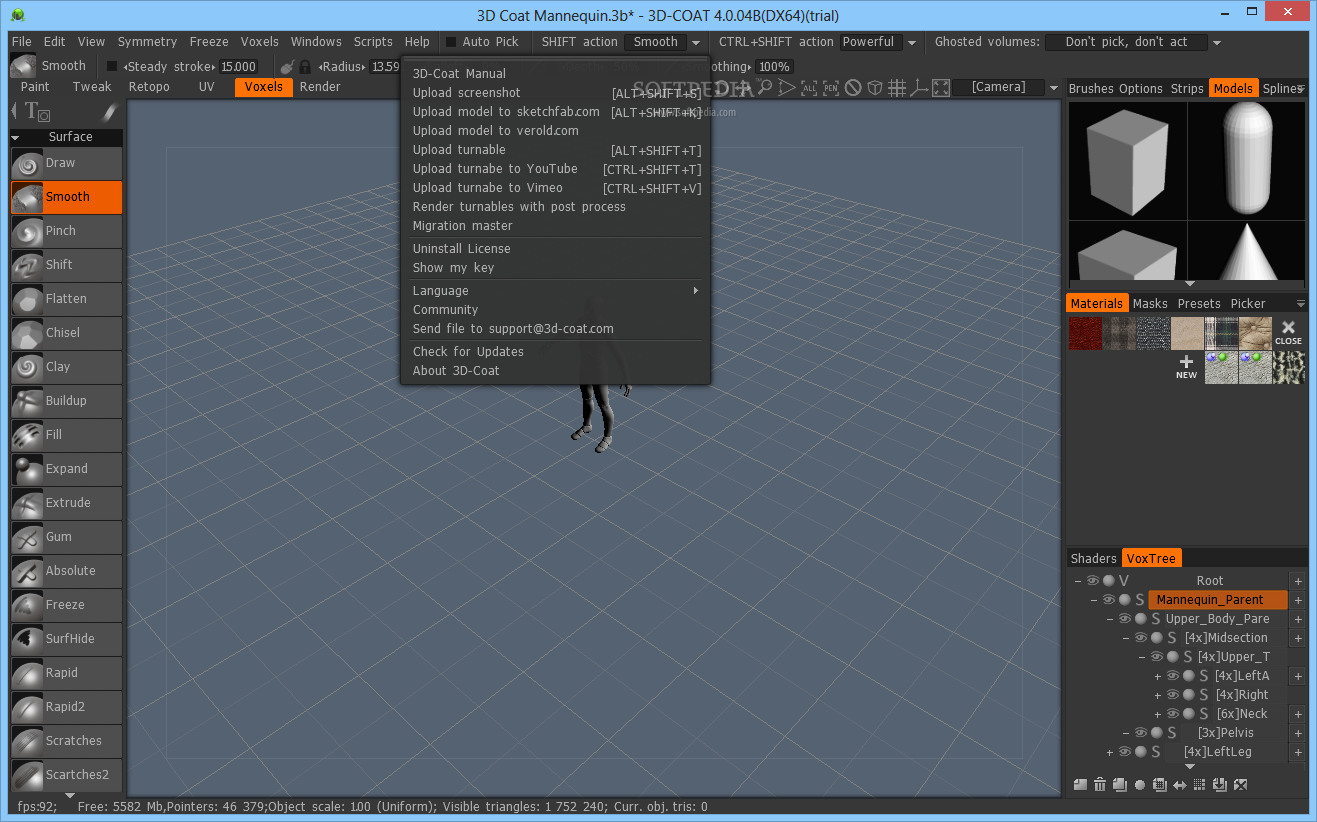The width and height of the screenshot is (1317, 822).
Task: Expand the Language submenu
Action: [x=556, y=291]
